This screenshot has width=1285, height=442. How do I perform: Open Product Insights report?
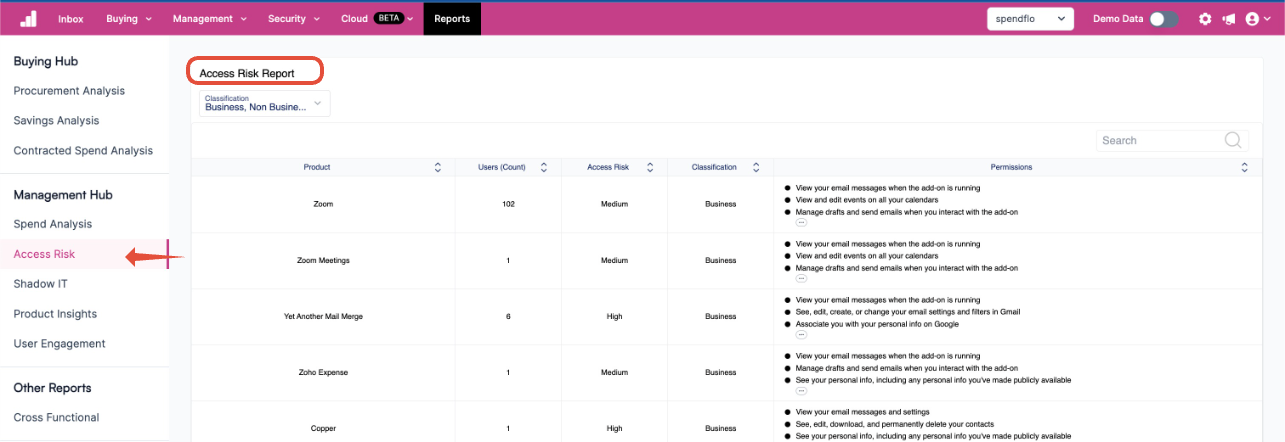55,314
